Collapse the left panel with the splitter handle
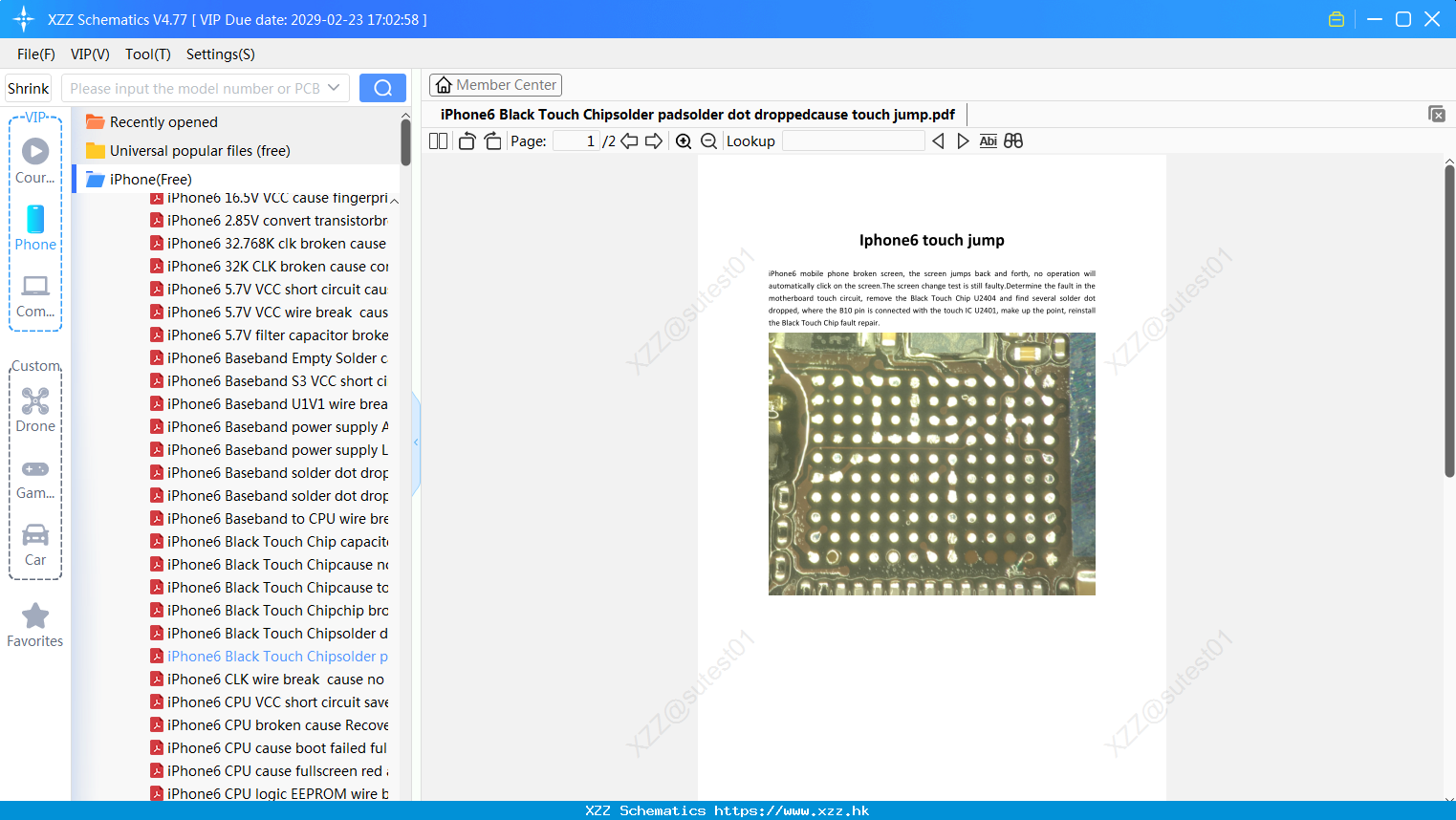The image size is (1456, 820). pos(416,442)
